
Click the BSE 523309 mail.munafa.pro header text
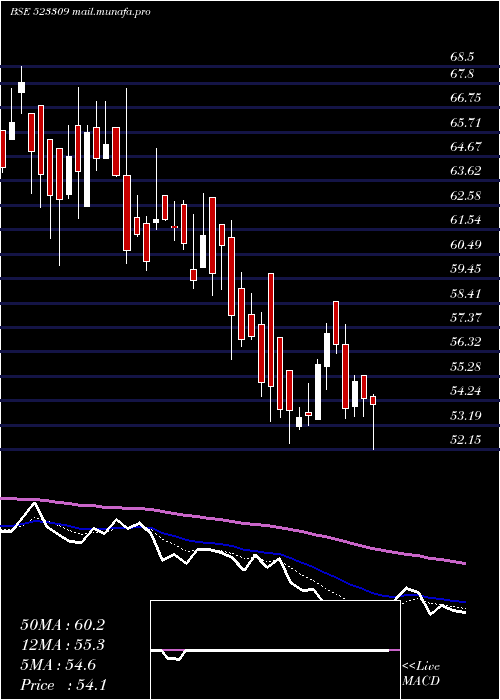click(80, 12)
